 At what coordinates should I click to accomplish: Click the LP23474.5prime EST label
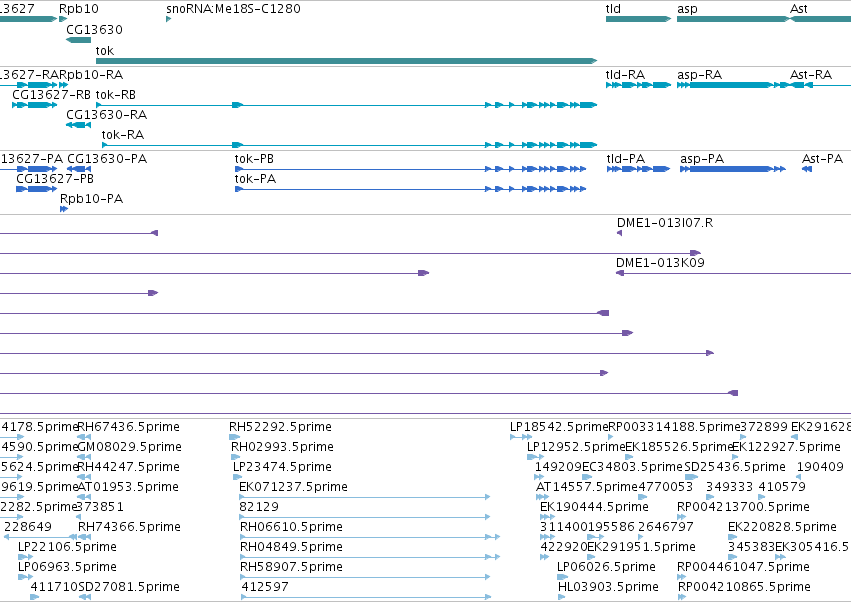pyautogui.click(x=282, y=467)
